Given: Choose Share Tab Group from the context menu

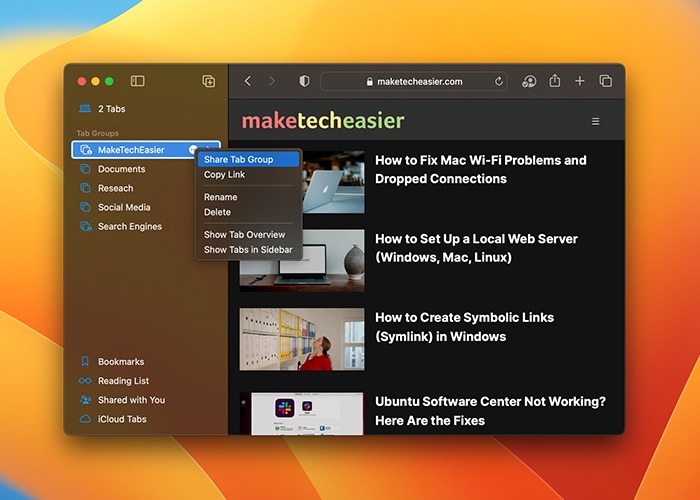Looking at the screenshot, I should (x=249, y=159).
